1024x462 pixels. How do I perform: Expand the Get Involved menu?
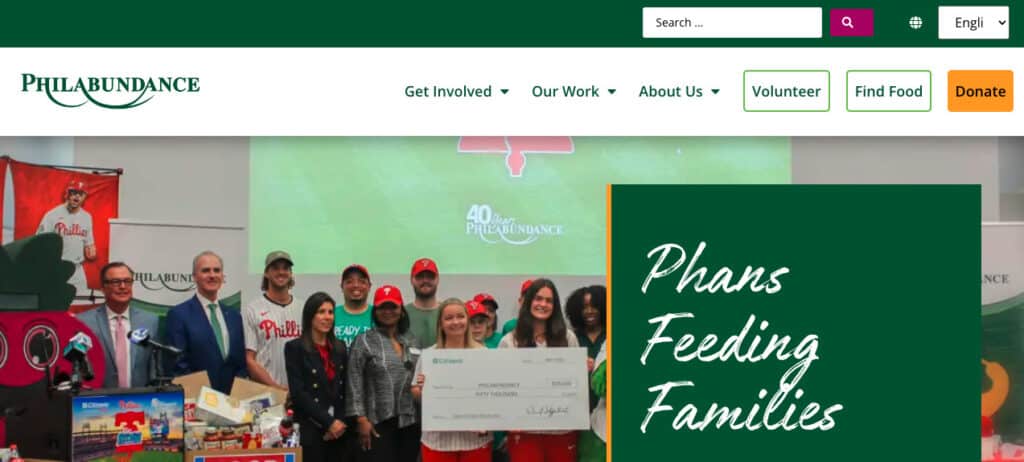(x=456, y=91)
